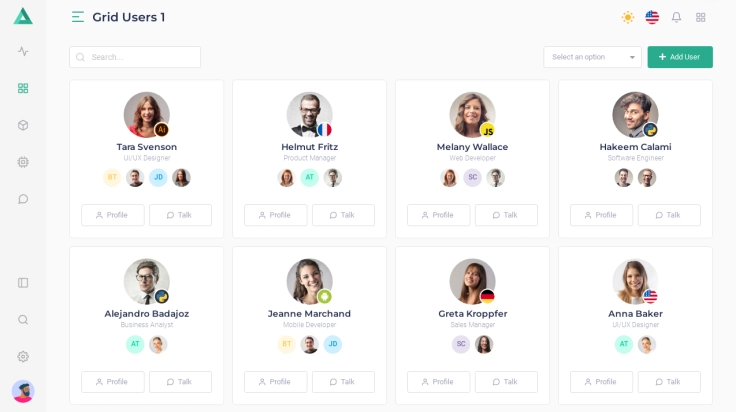Toggle the sidebar layout panel icon
Viewport: 736px width, 412px height.
pyautogui.click(x=23, y=283)
